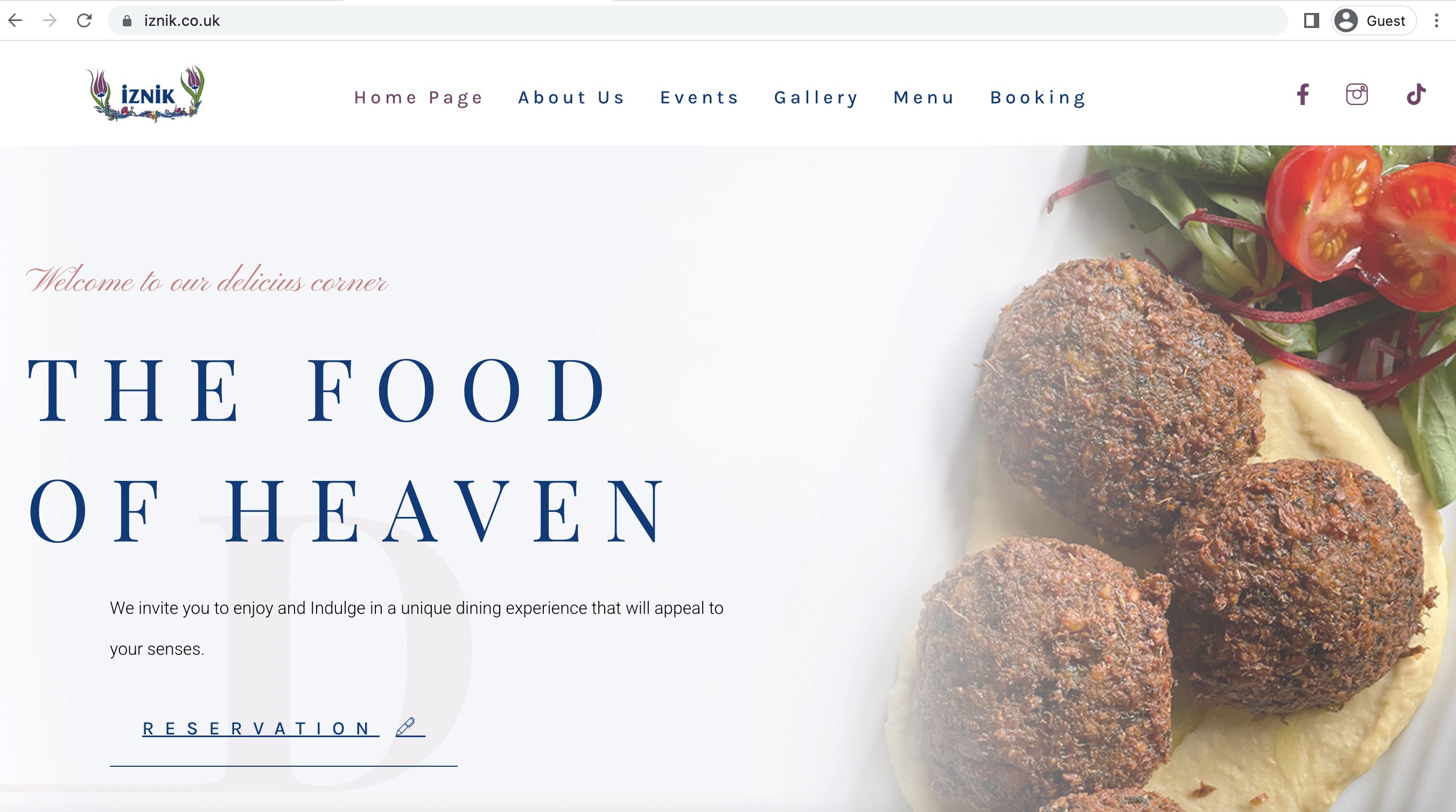Open the Gallery menu item
Viewport: 1456px width, 812px height.
(x=816, y=98)
